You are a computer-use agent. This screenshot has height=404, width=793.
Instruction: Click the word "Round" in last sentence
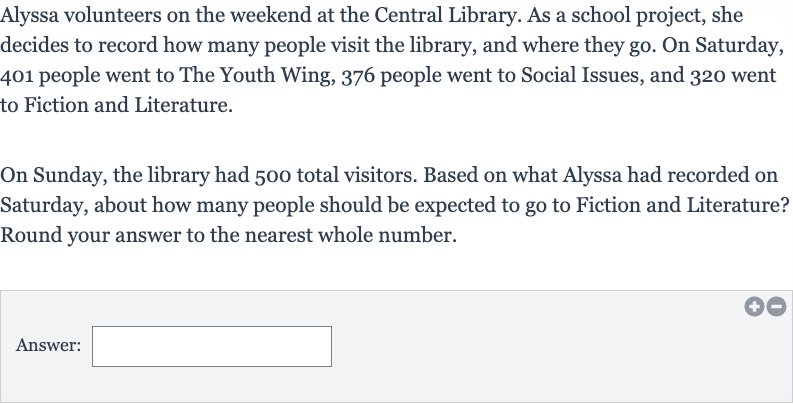(x=31, y=236)
